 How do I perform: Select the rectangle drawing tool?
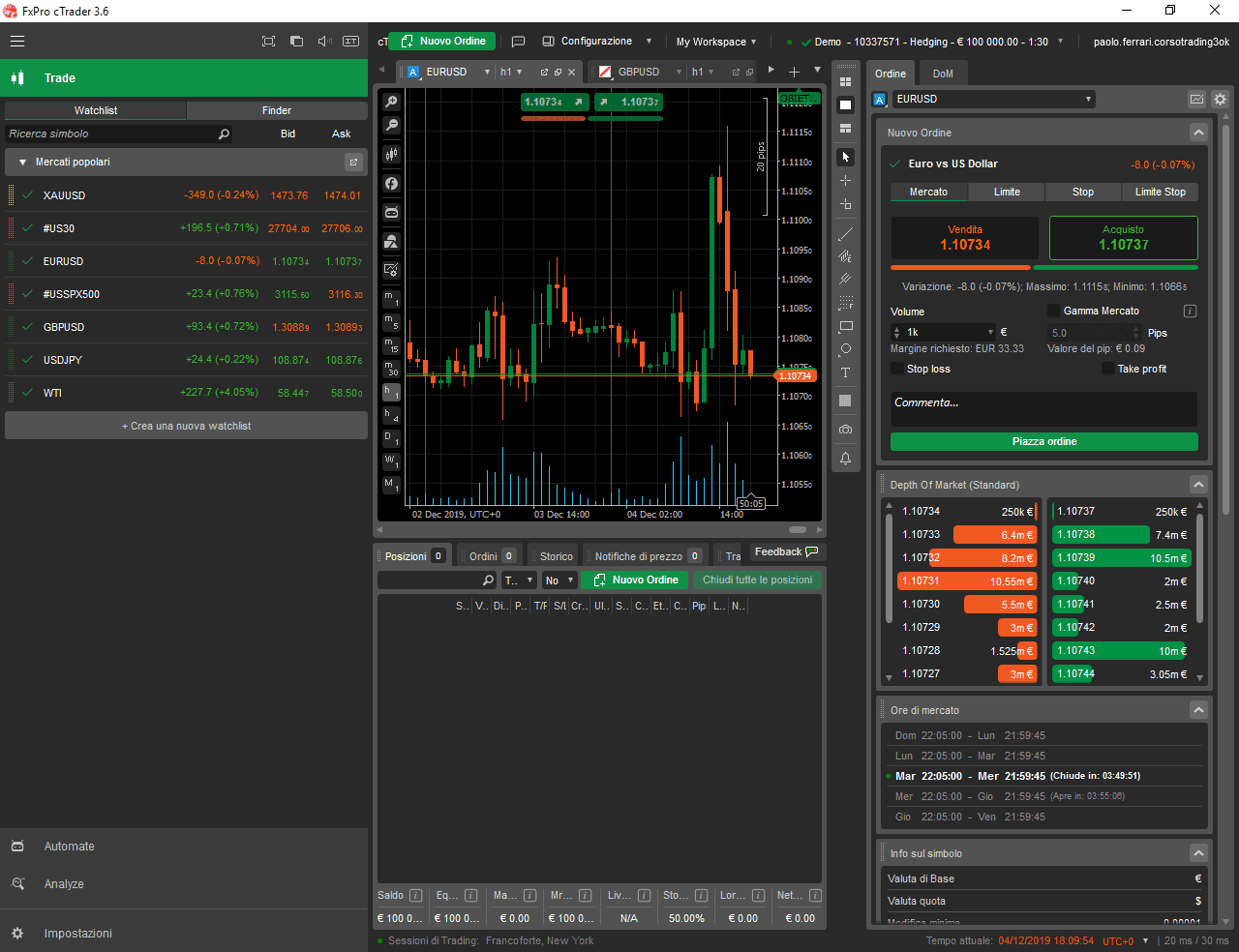(845, 326)
